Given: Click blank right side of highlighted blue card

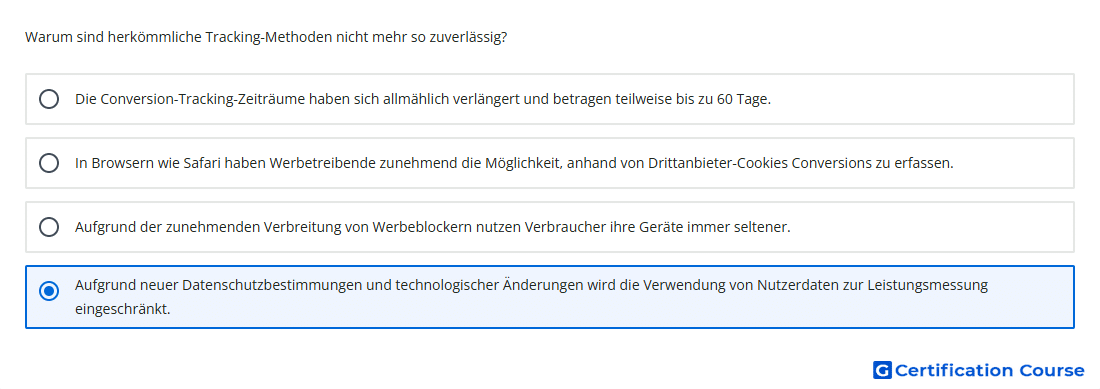Looking at the screenshot, I should [1030, 296].
